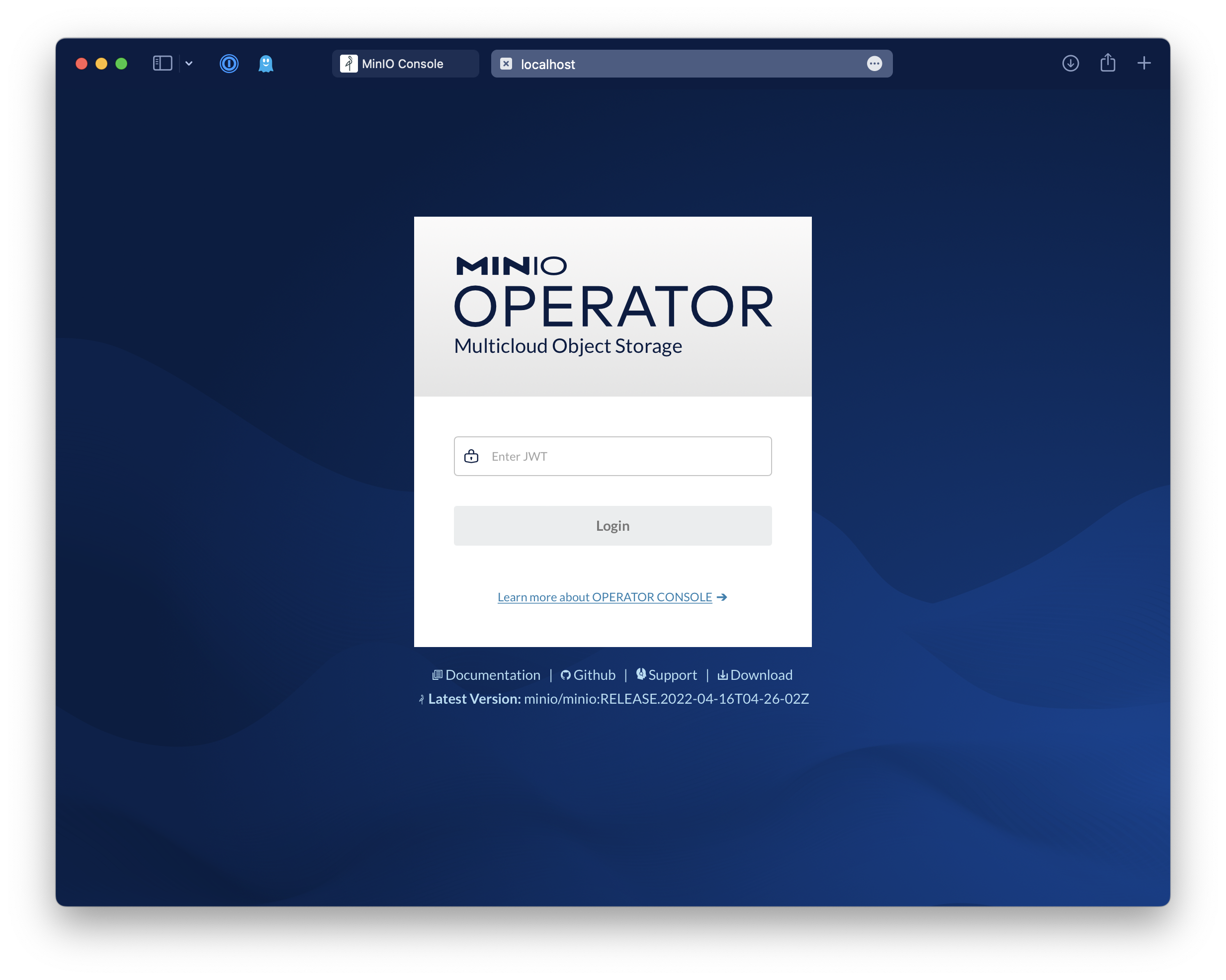Stop loading with the X icon
The width and height of the screenshot is (1226, 980).
(x=506, y=64)
